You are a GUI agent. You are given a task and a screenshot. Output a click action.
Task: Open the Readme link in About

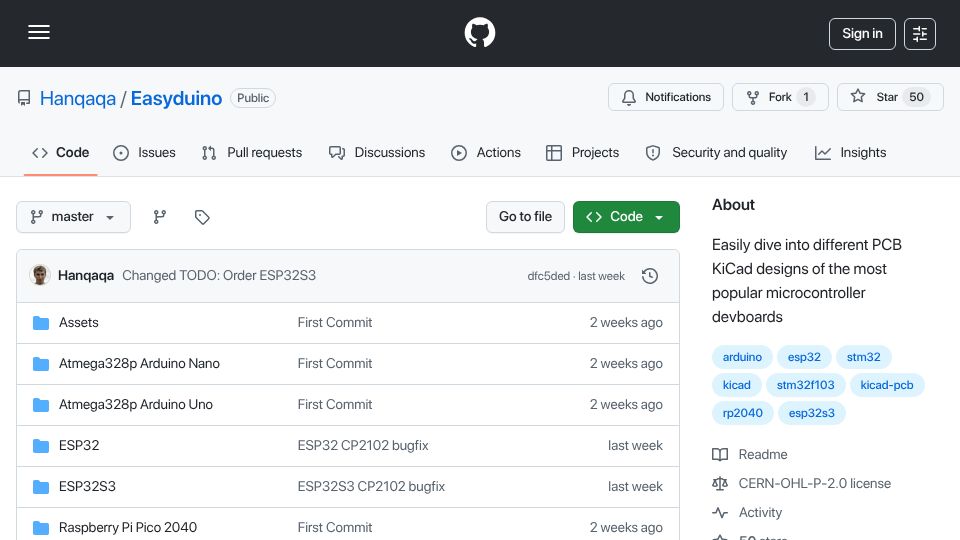click(763, 454)
